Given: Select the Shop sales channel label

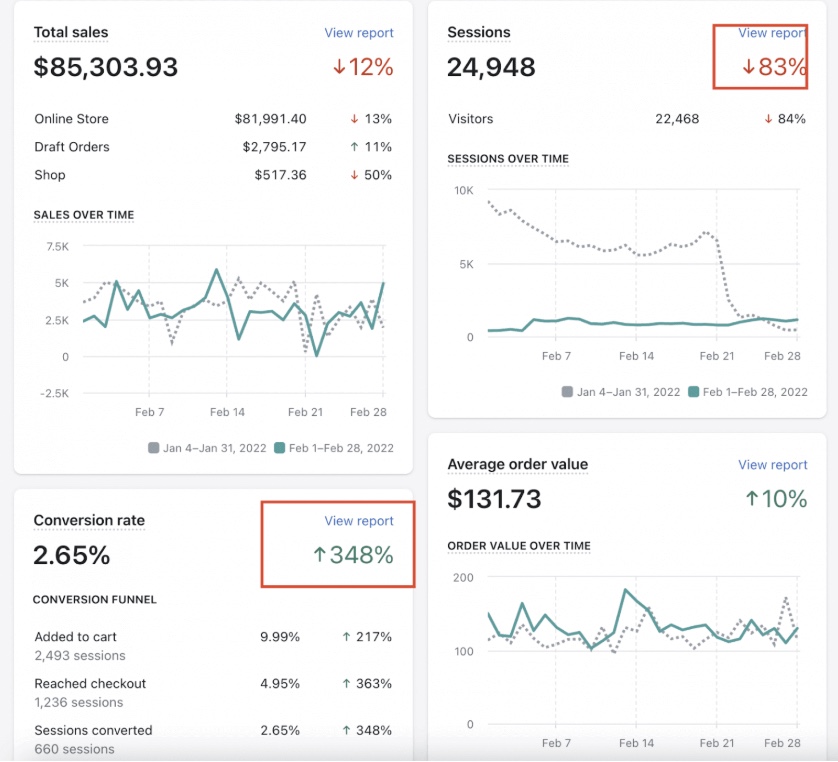Looking at the screenshot, I should pyautogui.click(x=50, y=175).
